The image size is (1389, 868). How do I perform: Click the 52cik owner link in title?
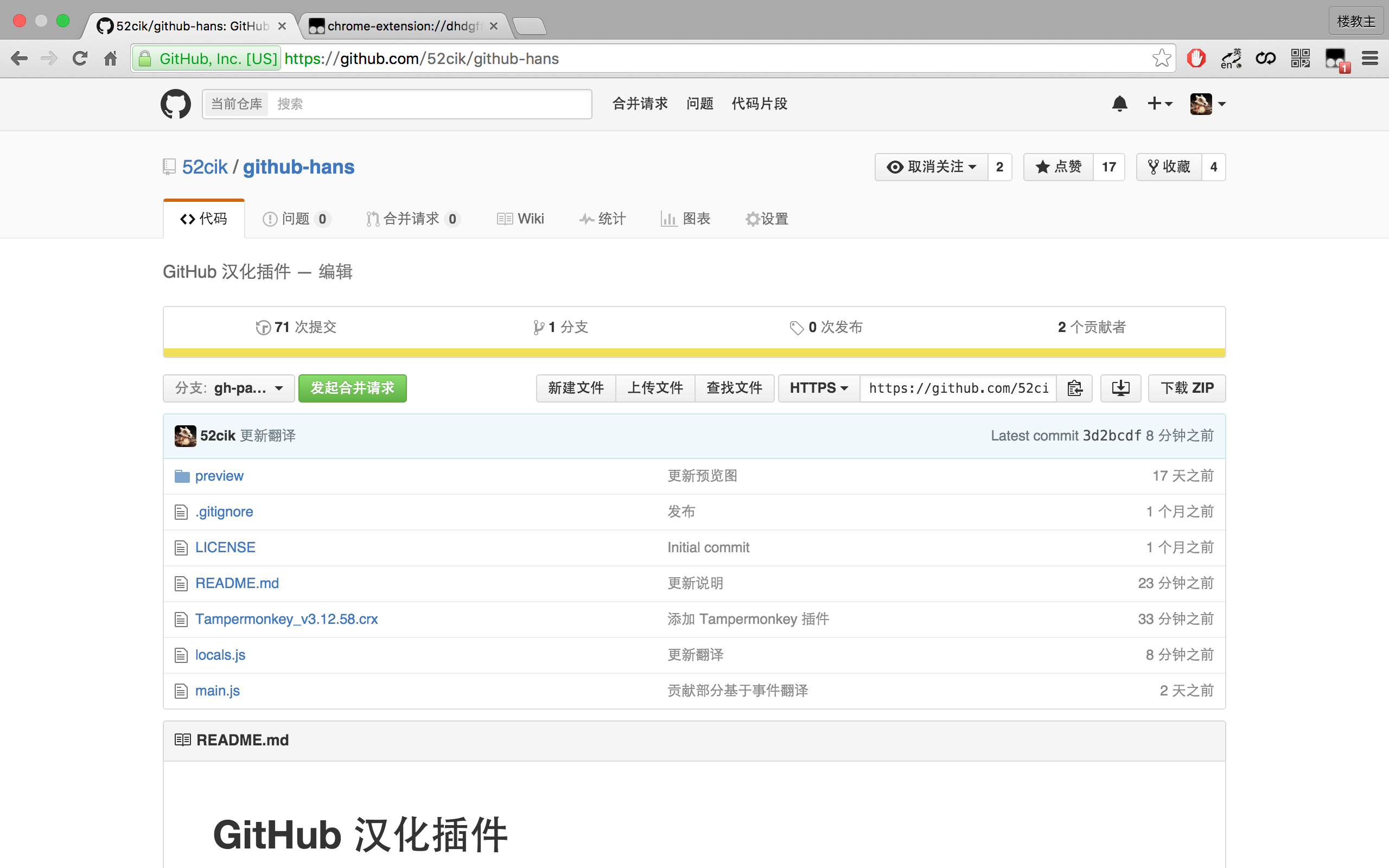click(205, 167)
